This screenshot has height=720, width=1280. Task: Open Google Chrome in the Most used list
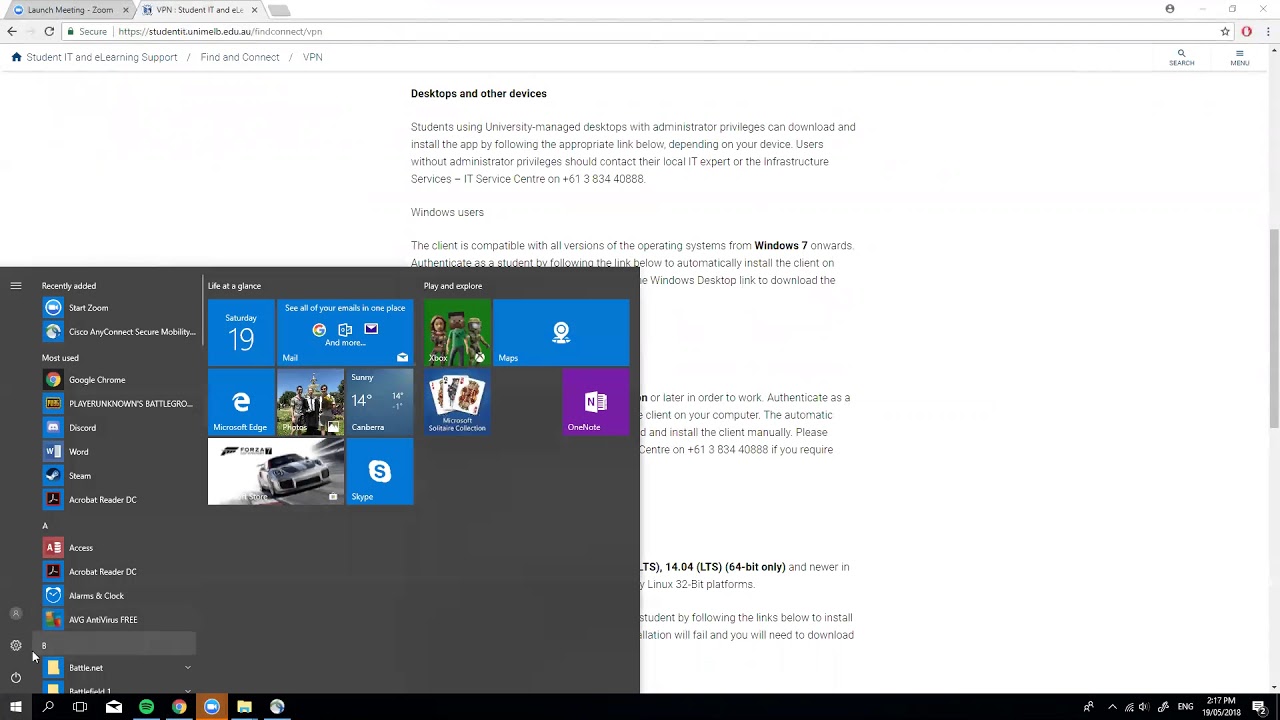(x=118, y=380)
